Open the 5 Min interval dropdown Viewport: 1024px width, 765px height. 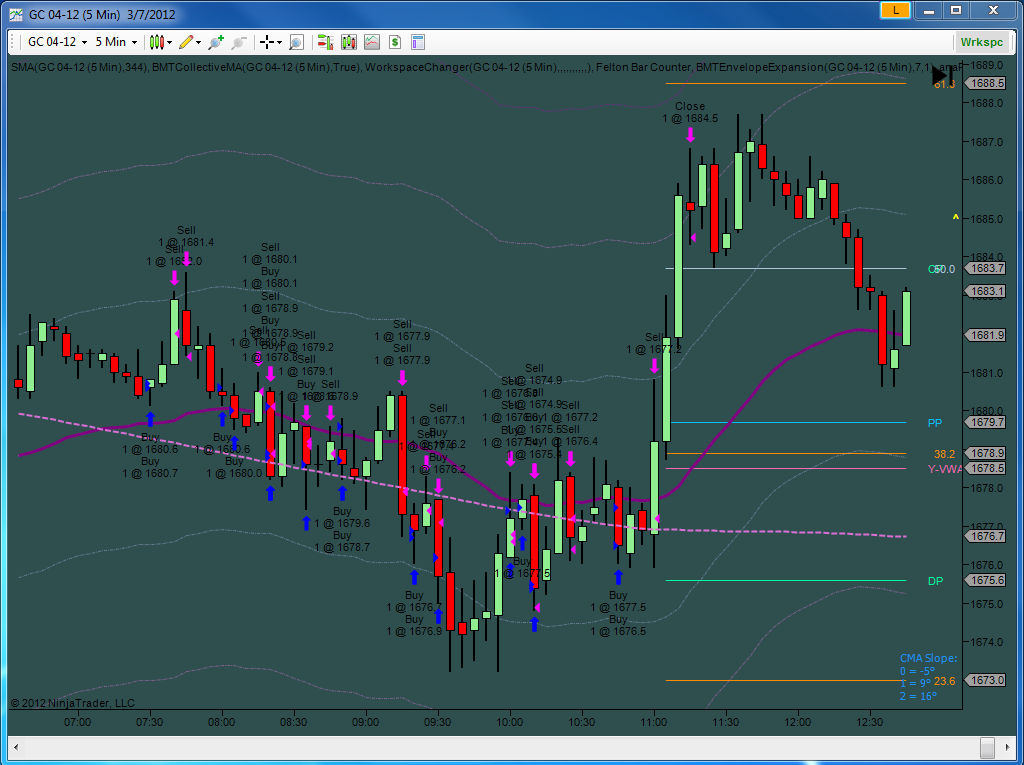click(116, 42)
